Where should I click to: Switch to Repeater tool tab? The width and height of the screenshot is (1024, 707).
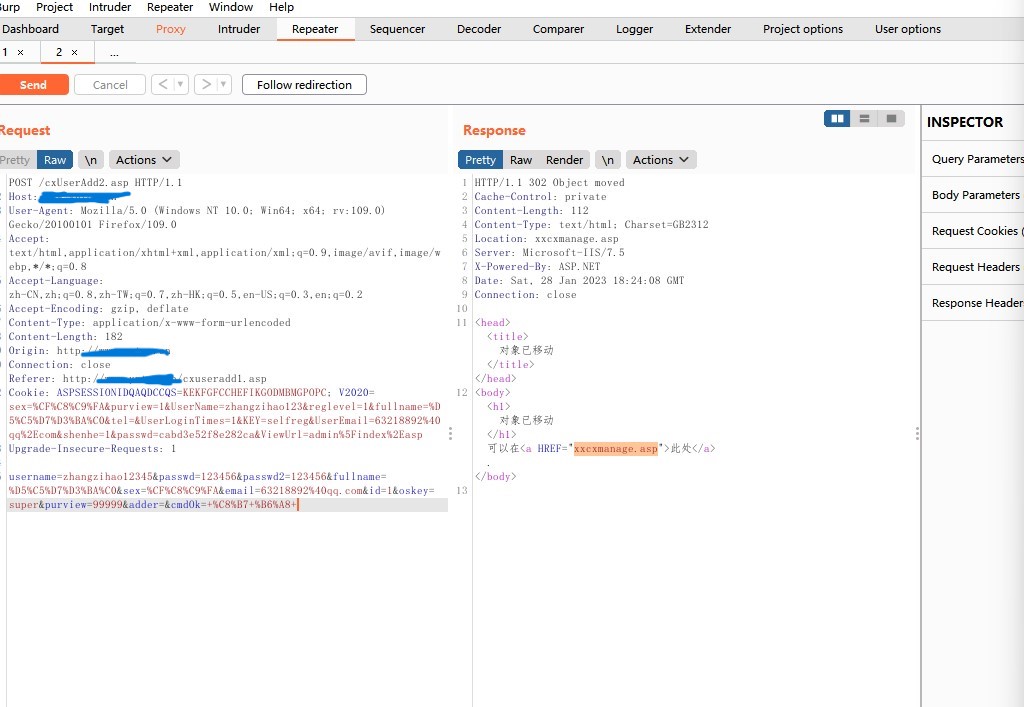(315, 29)
